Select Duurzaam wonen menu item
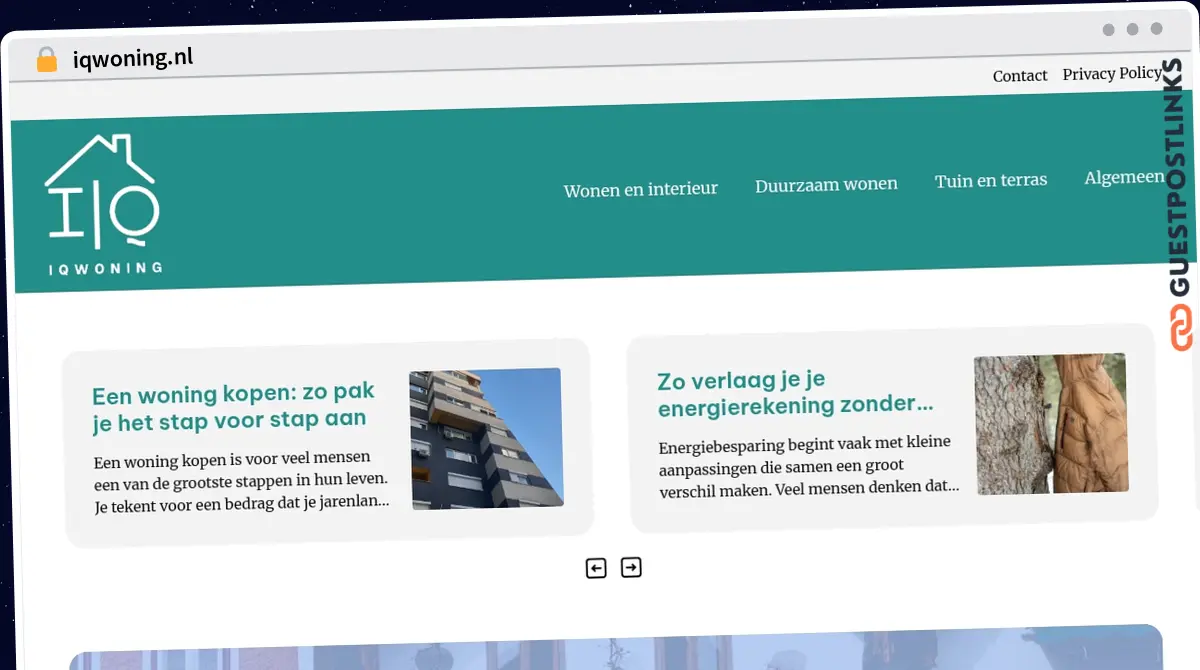Image resolution: width=1200 pixels, height=670 pixels. [826, 185]
